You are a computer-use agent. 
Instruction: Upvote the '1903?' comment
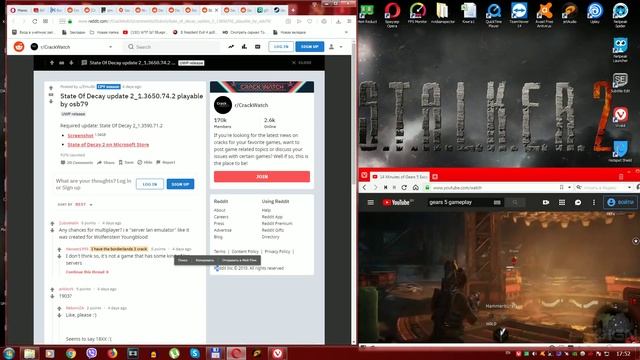pos(52,289)
